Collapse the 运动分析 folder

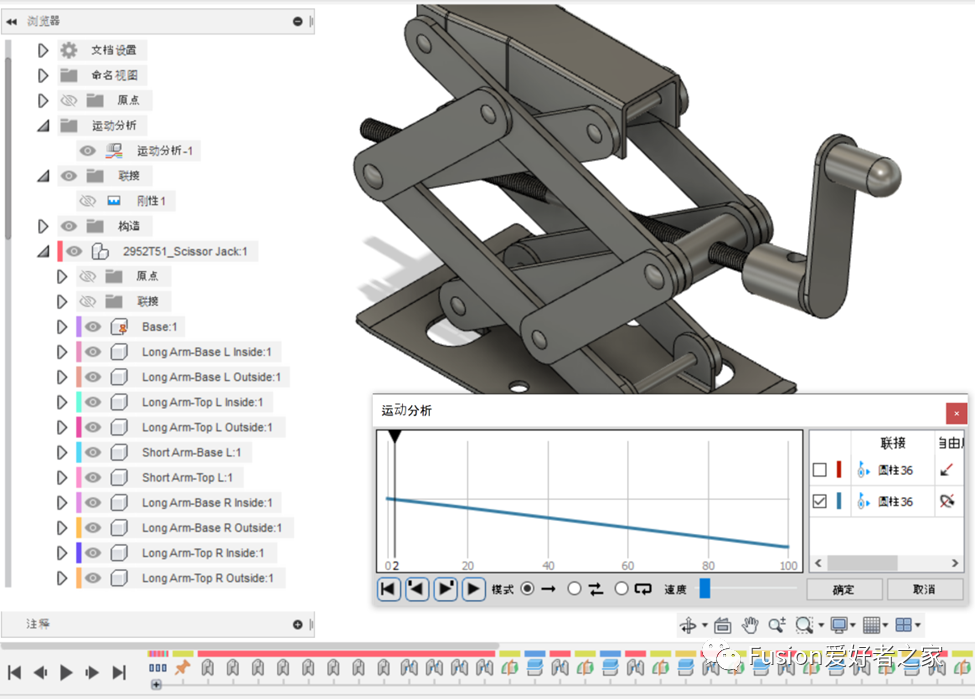tap(43, 126)
